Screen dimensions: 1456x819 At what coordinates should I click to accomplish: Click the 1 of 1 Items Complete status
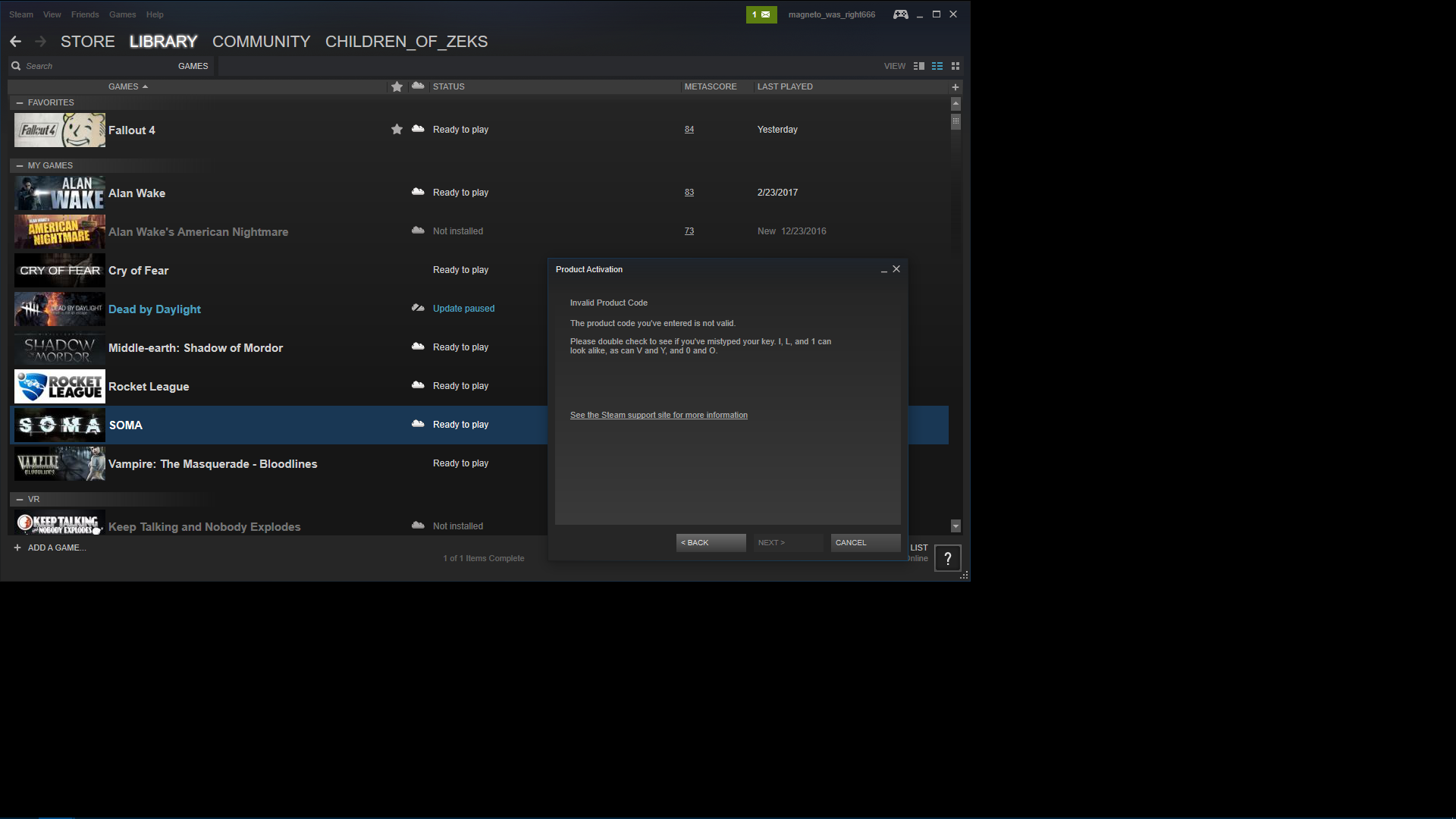[x=484, y=558]
